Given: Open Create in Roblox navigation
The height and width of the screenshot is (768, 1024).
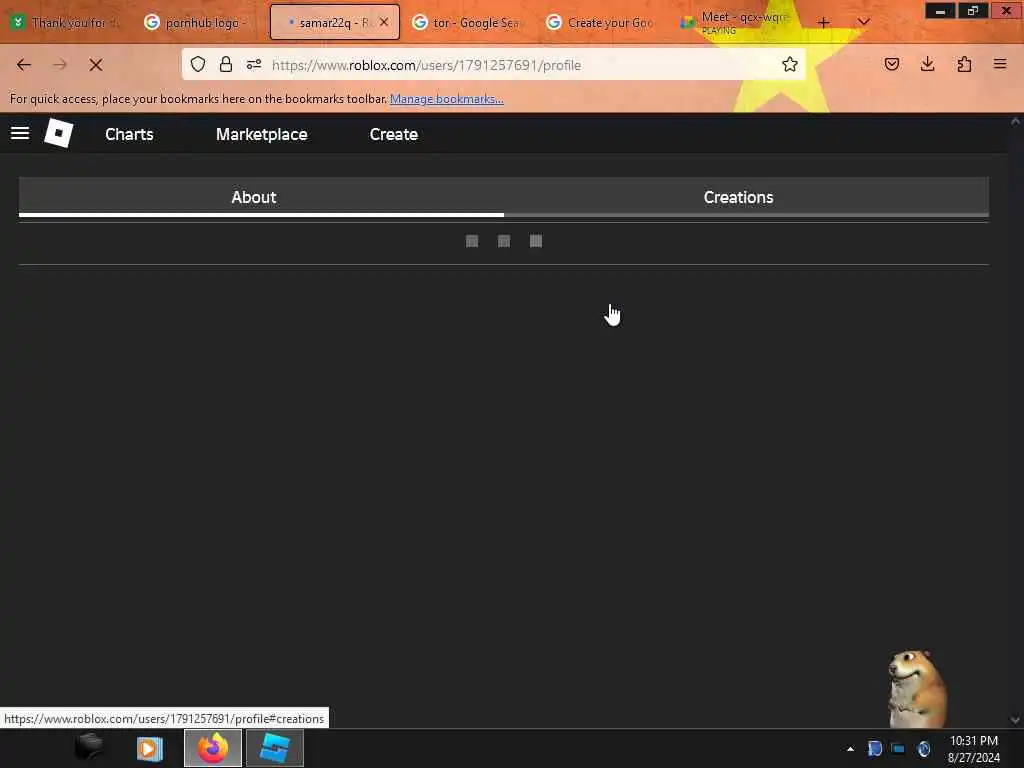Looking at the screenshot, I should coord(394,134).
